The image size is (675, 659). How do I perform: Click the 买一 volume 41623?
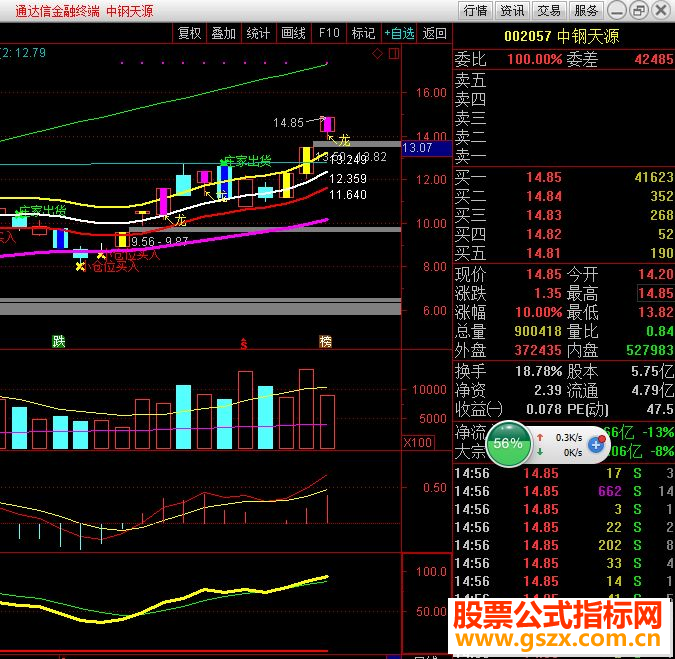coord(654,177)
